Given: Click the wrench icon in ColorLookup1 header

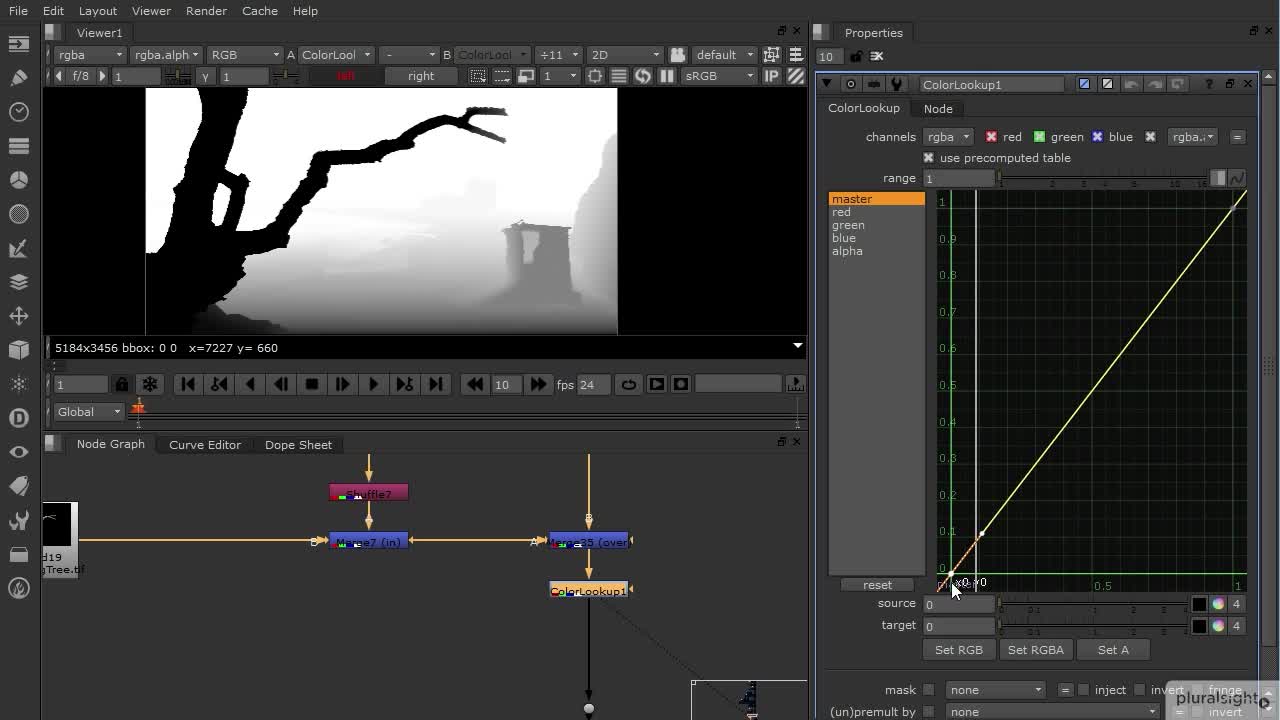Looking at the screenshot, I should click(x=897, y=85).
